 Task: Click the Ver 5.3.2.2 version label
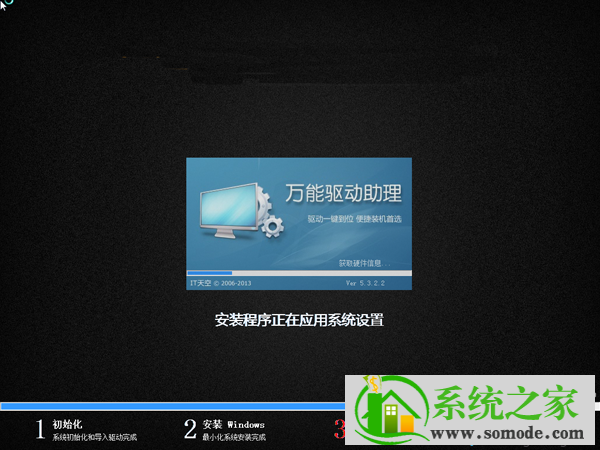tap(365, 283)
